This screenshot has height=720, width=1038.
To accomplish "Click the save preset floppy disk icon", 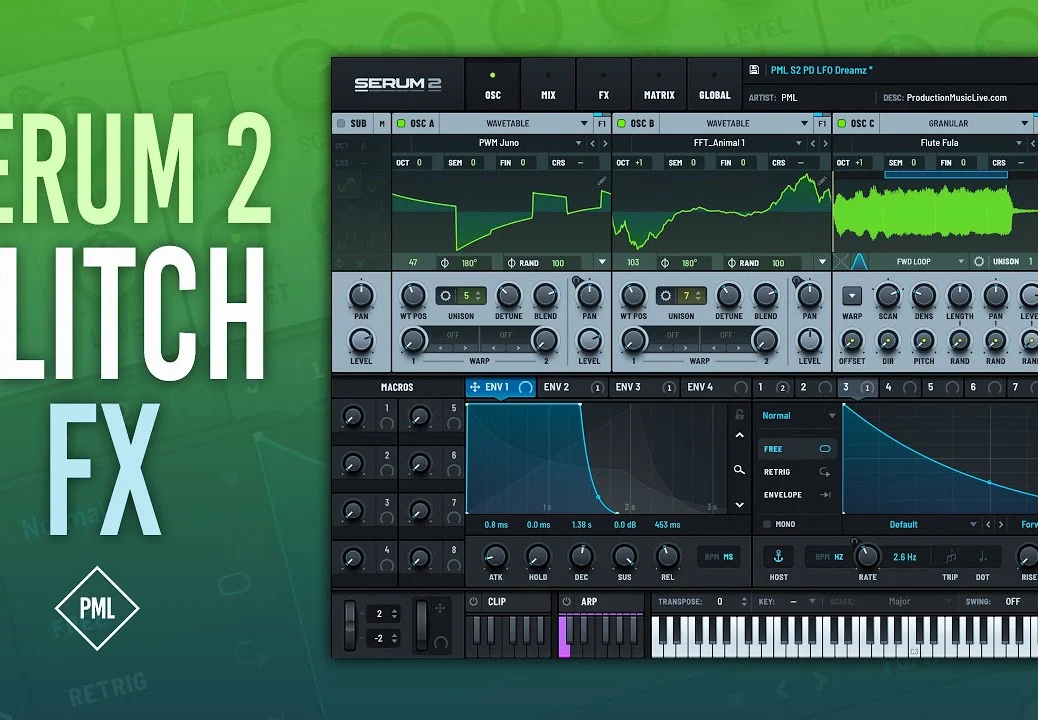I will [754, 69].
